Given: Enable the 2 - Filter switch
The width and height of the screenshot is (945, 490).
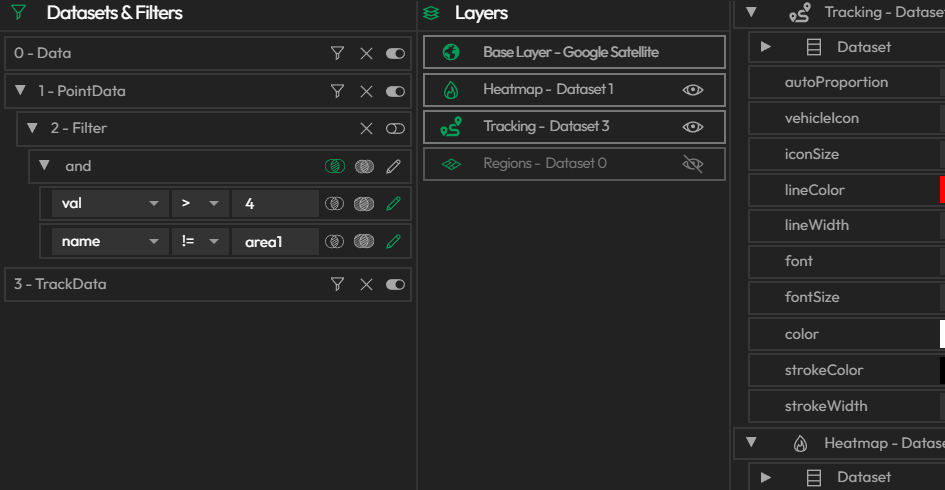Looking at the screenshot, I should tap(395, 128).
